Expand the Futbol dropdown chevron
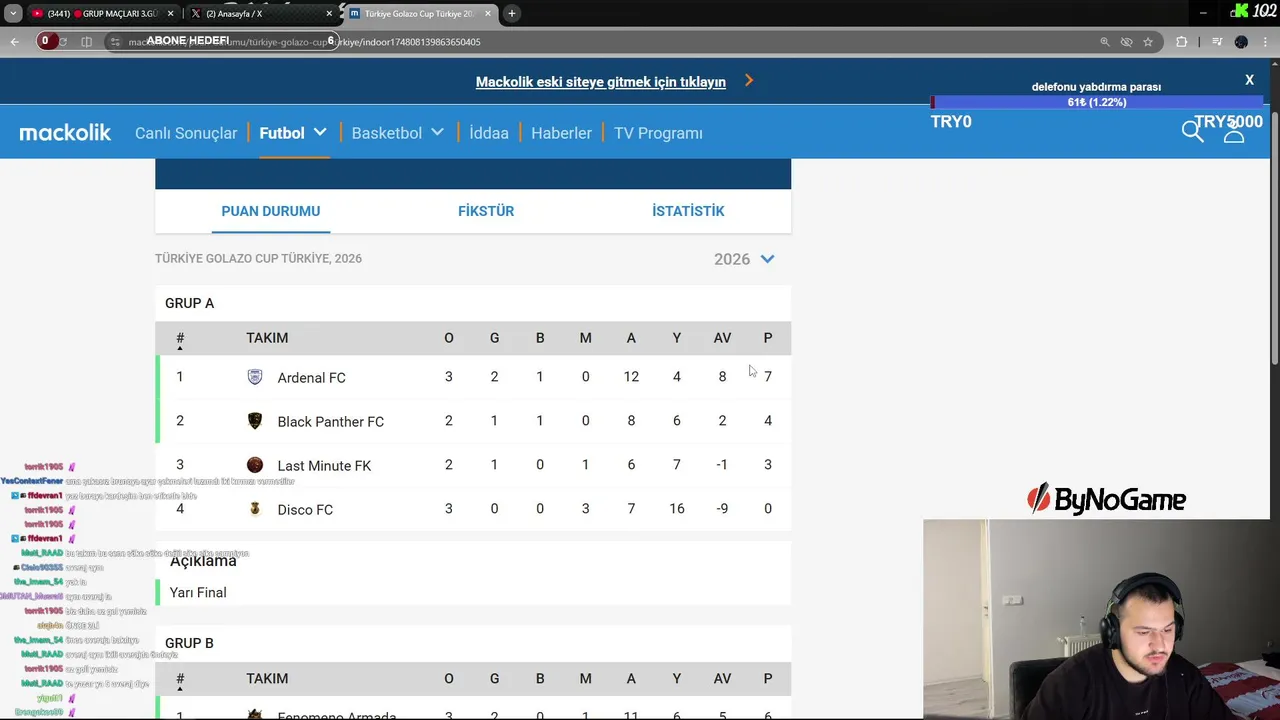The height and width of the screenshot is (720, 1280). [320, 132]
